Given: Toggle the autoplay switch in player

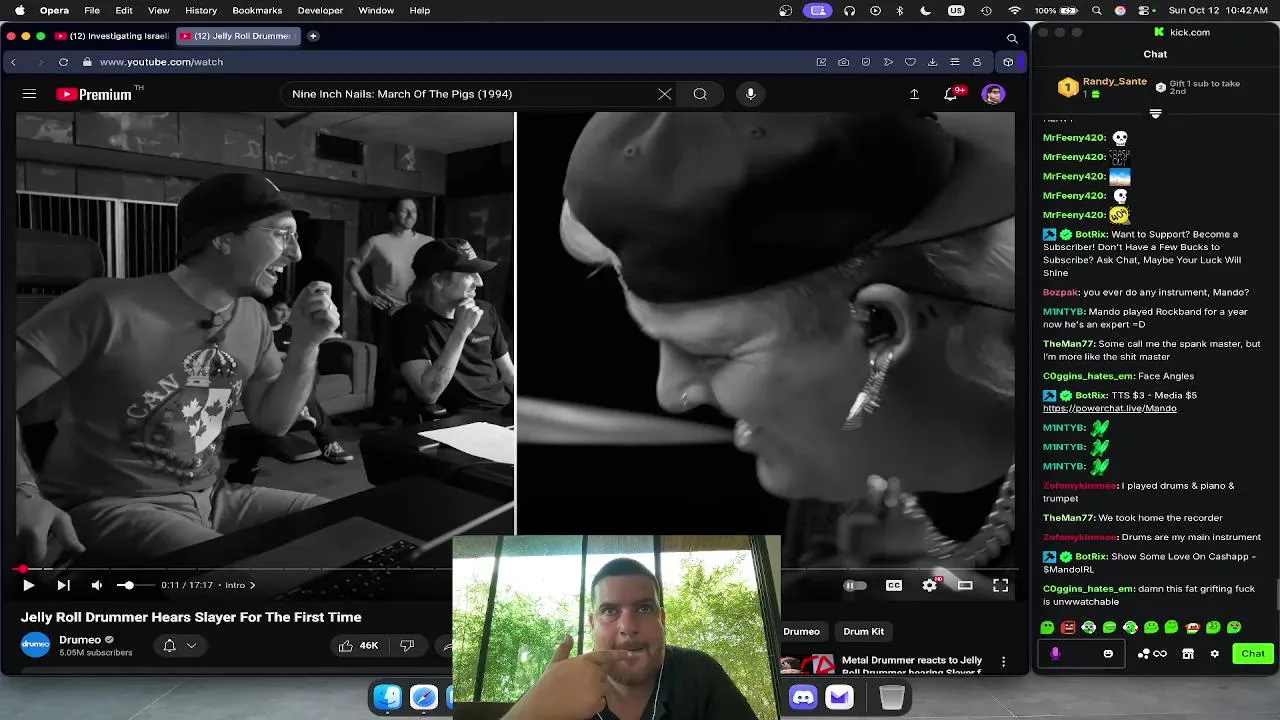Looking at the screenshot, I should pos(854,585).
